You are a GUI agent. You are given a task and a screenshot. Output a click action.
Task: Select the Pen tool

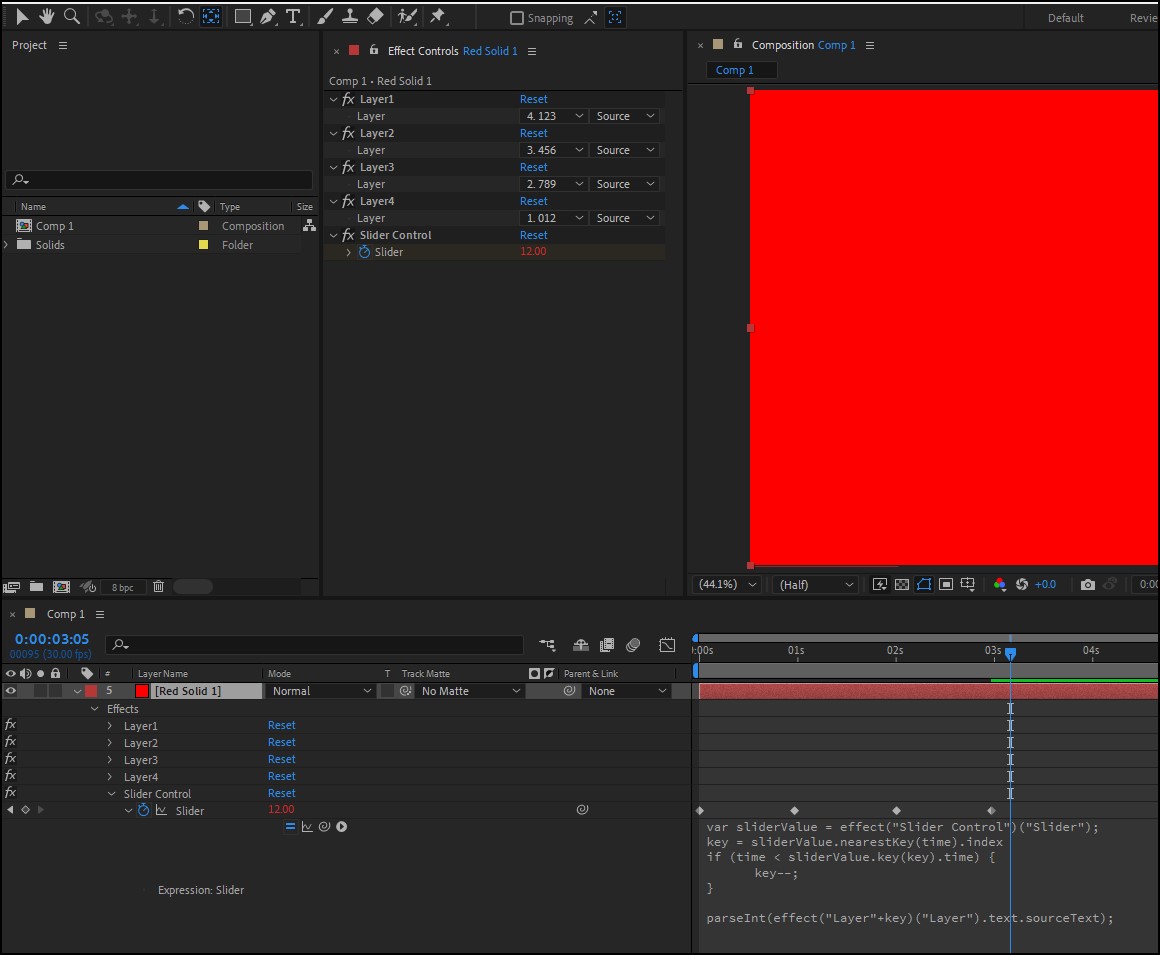(268, 17)
